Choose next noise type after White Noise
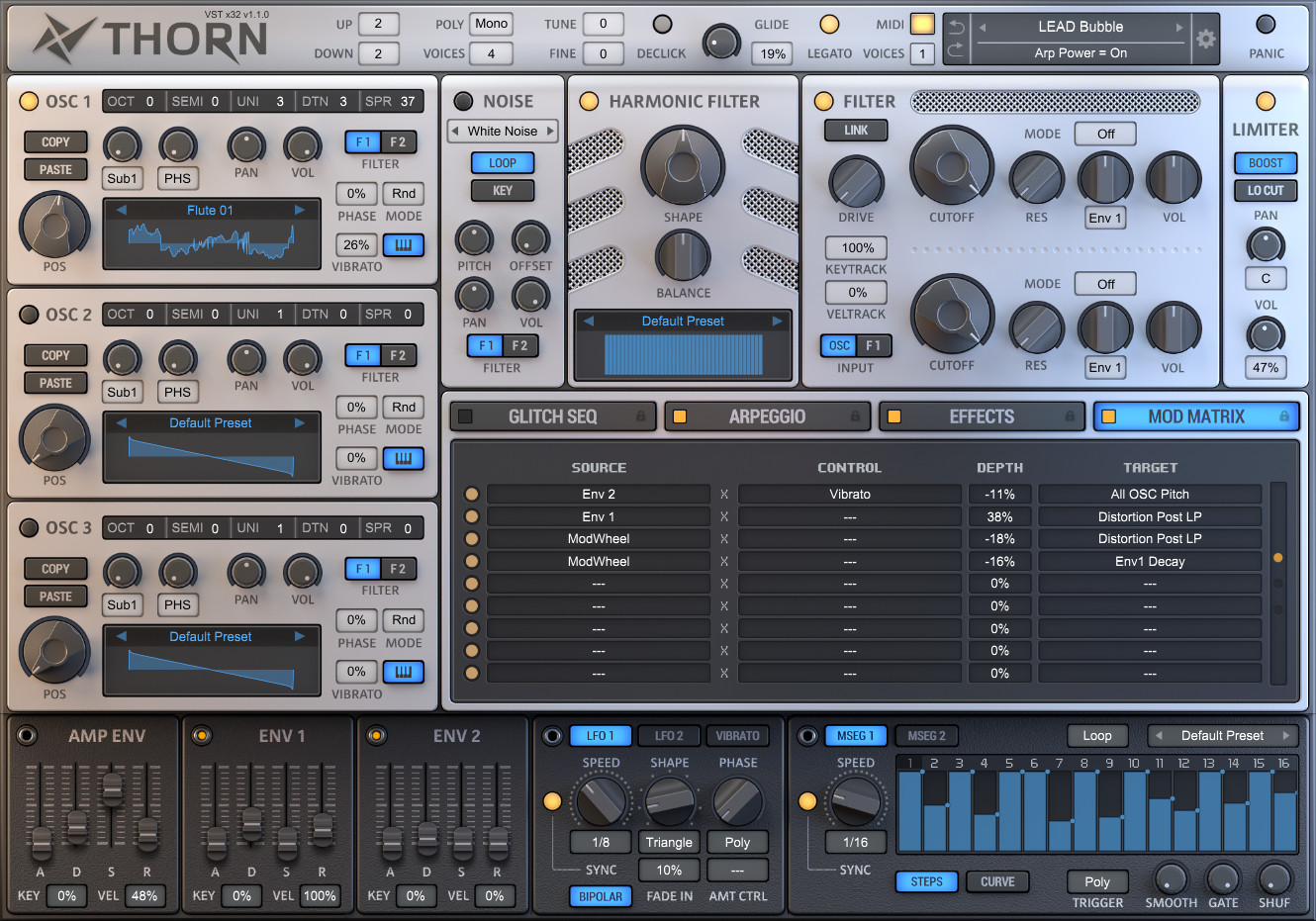Viewport: 1316px width, 921px height. pos(550,131)
